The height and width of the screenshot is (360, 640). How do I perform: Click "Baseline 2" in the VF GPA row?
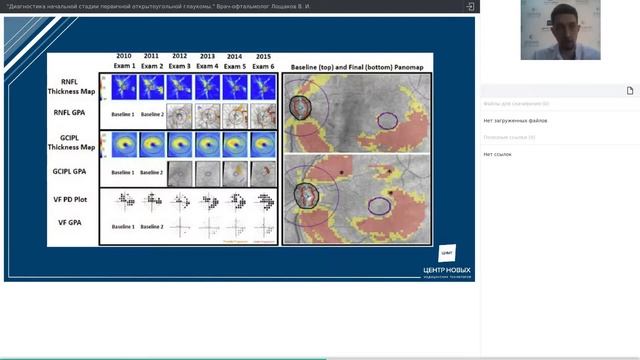(x=152, y=227)
